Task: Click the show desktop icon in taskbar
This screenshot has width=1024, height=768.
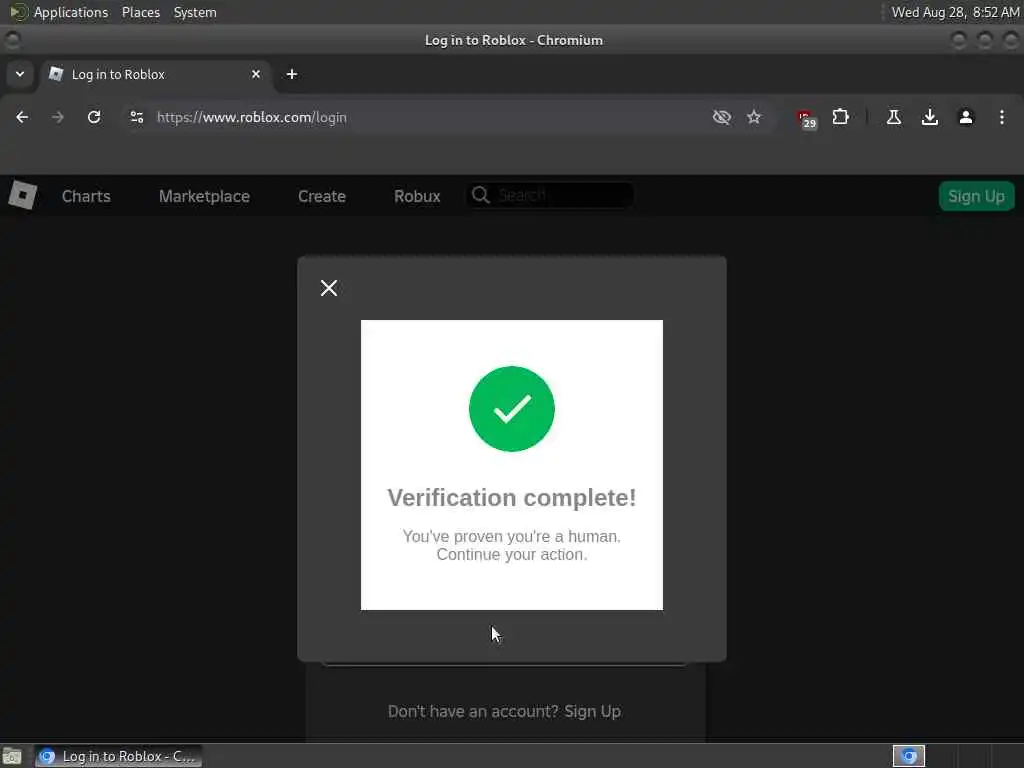Action: (12, 756)
